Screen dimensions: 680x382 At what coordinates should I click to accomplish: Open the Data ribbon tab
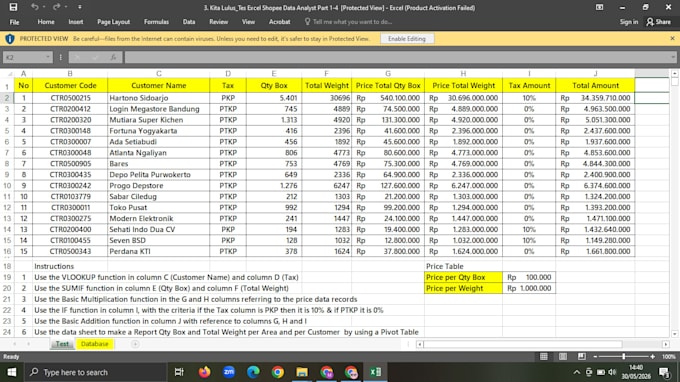(x=189, y=22)
